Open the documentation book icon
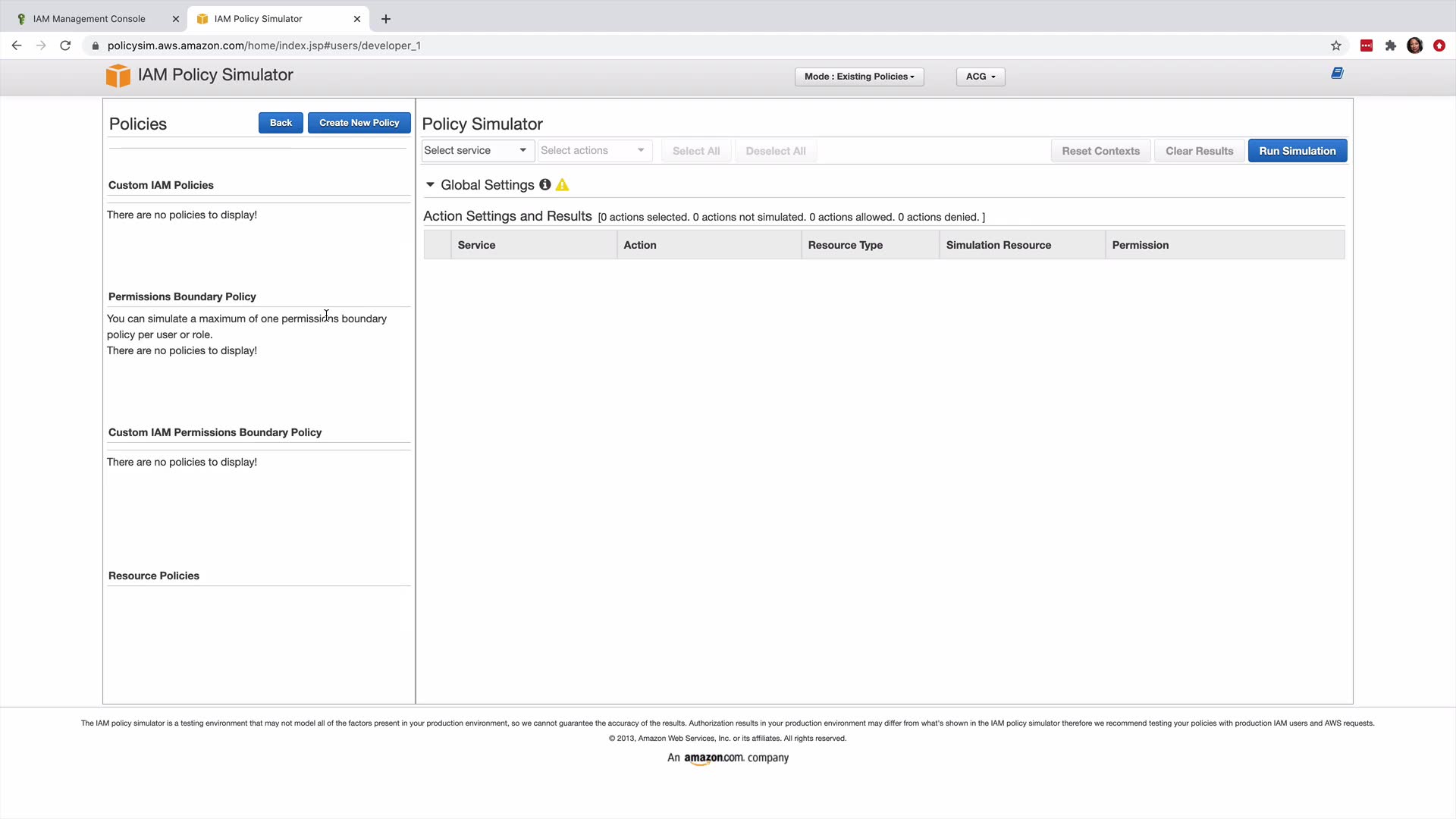This screenshot has width=1456, height=819. (1337, 74)
